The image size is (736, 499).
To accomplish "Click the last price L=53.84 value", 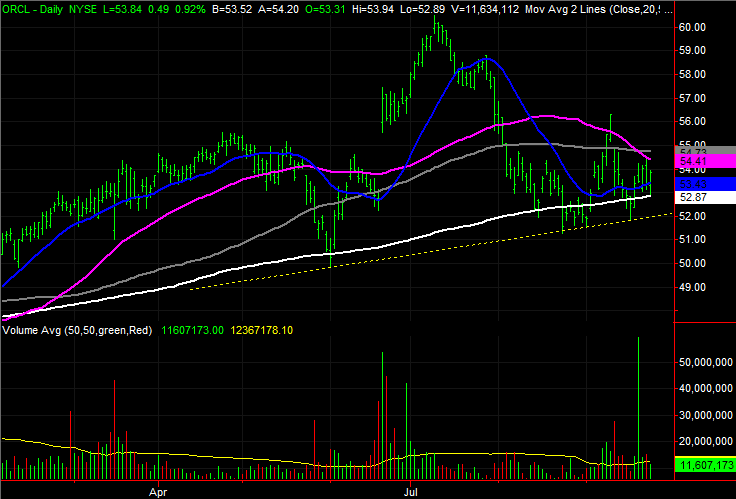I will [122, 9].
